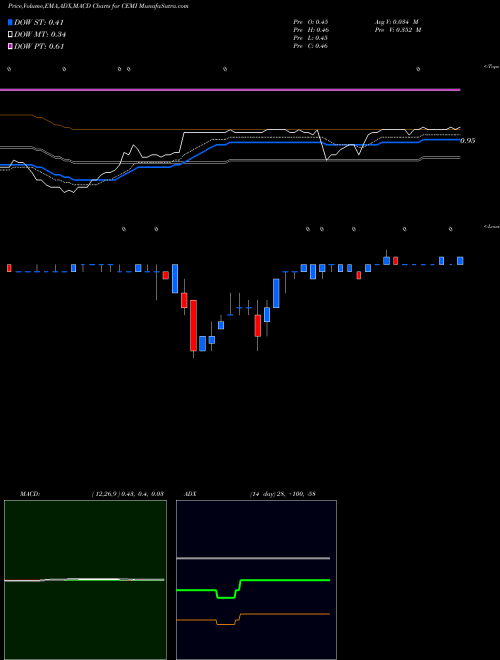Click the 'Pre H: 0.46' value
This screenshot has height=660, width=500.
pyautogui.click(x=311, y=30)
